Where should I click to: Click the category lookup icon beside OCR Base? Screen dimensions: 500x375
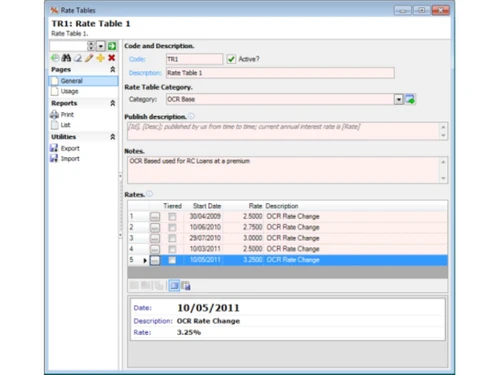410,99
